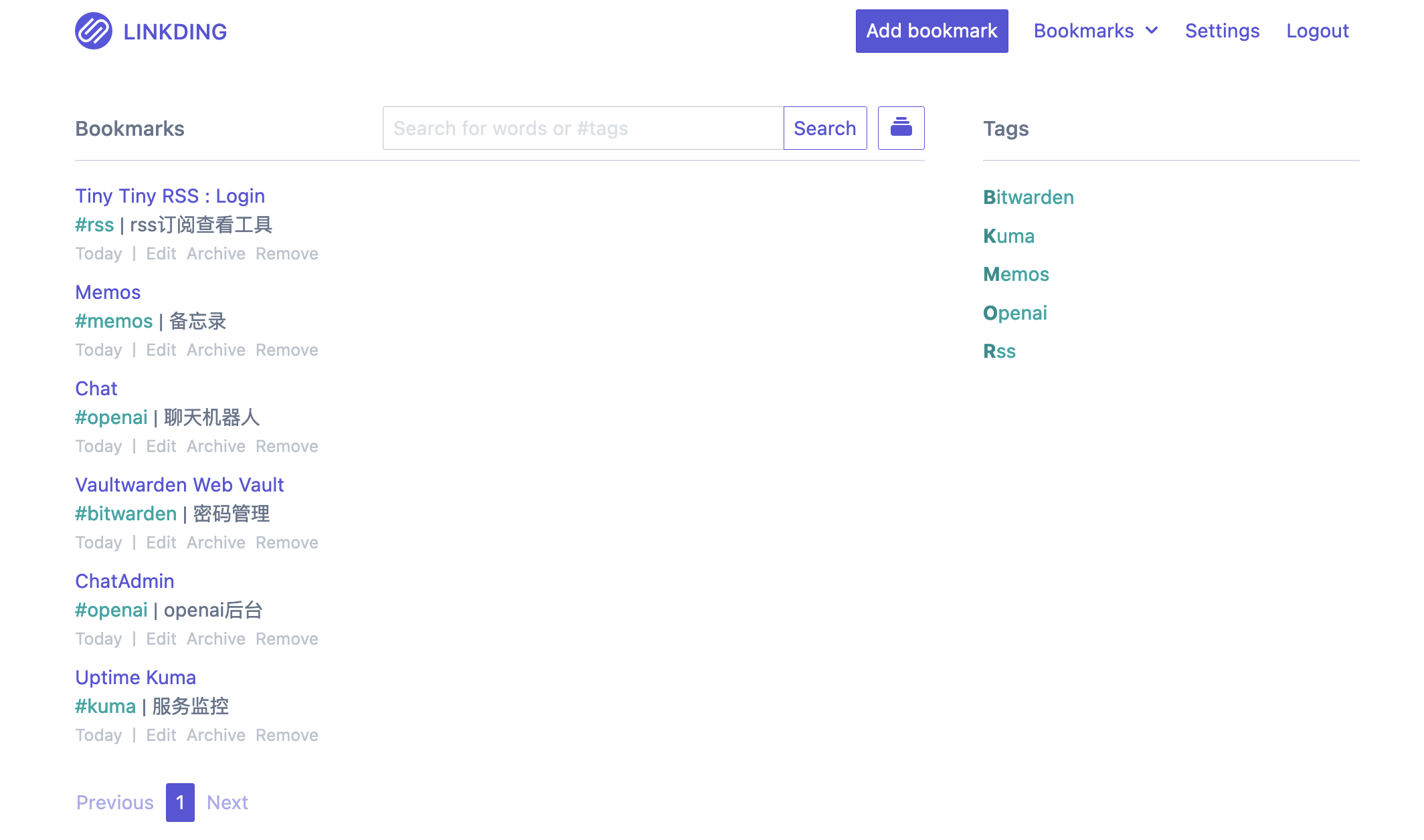Edit the Memos bookmark
This screenshot has width=1424, height=840.
[x=161, y=350]
